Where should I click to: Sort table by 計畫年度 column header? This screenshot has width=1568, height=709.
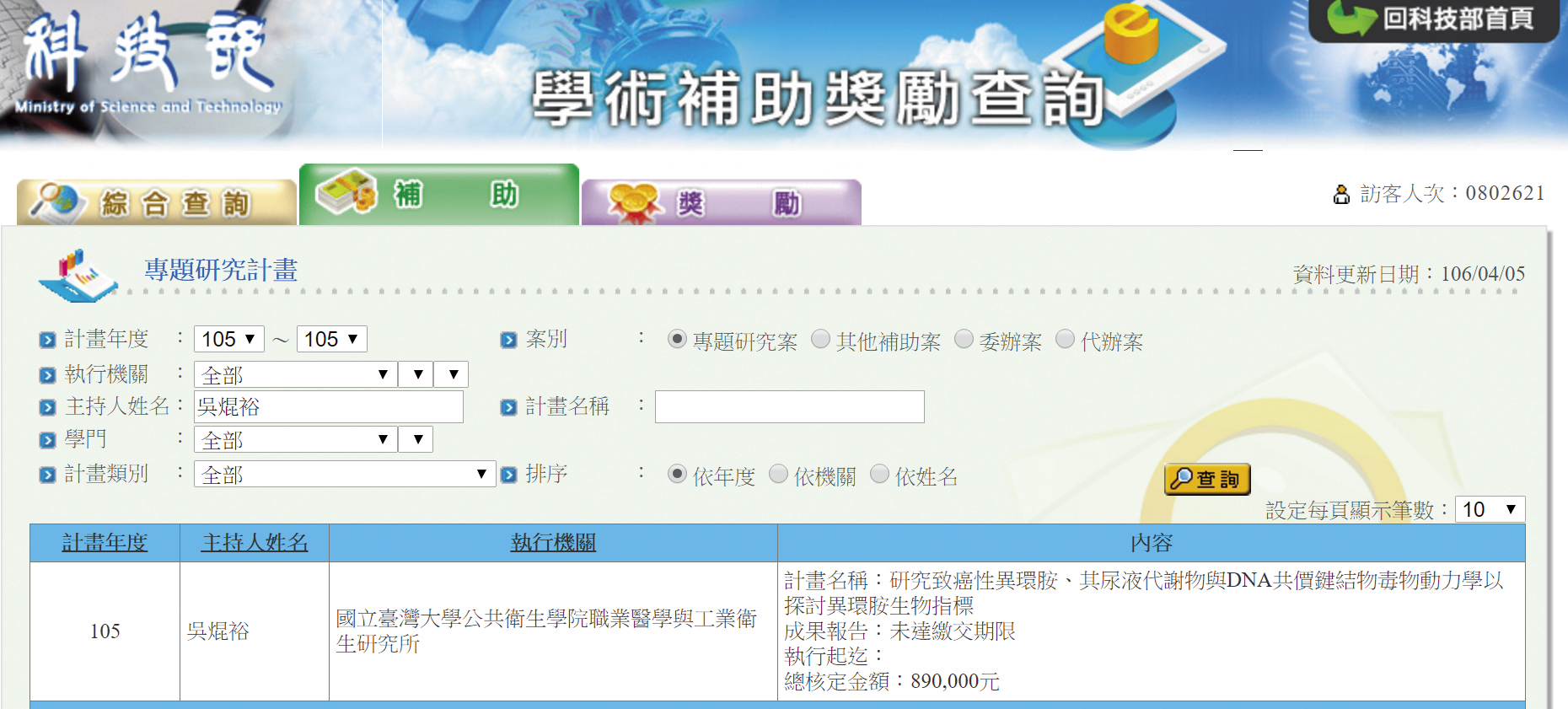[x=105, y=542]
